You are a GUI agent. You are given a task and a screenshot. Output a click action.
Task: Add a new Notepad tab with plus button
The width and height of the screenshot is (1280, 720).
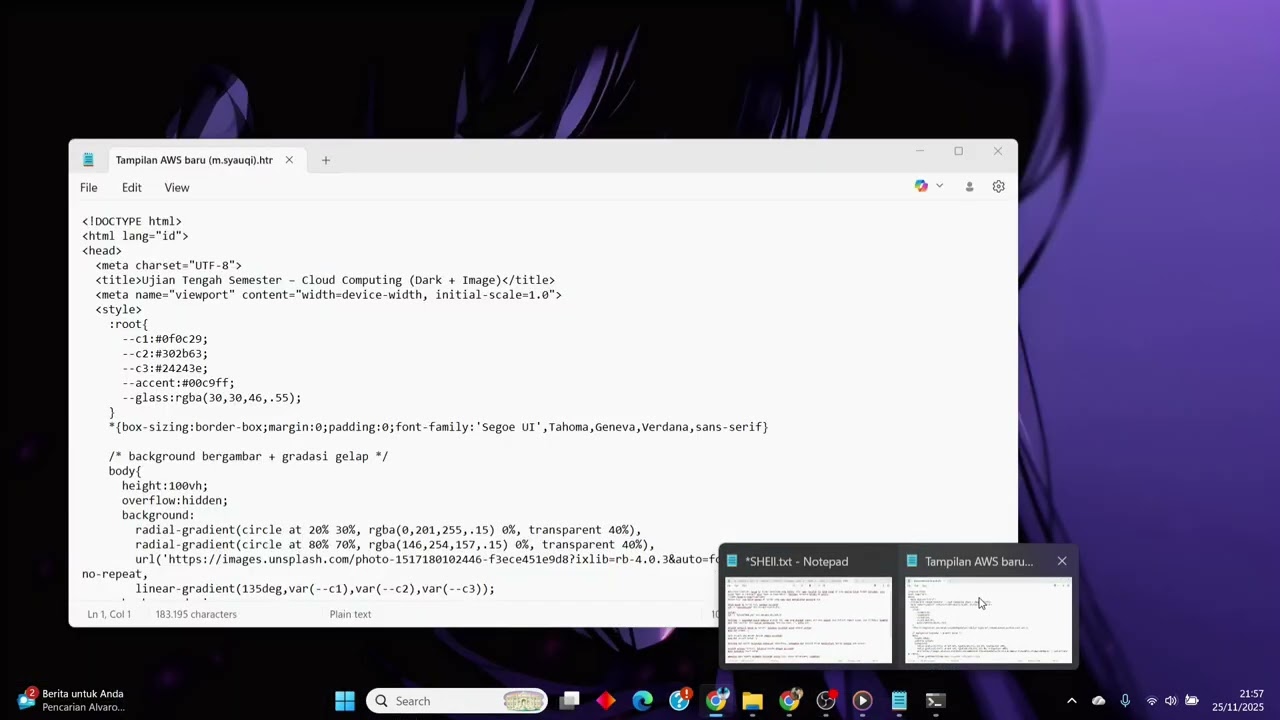(325, 160)
